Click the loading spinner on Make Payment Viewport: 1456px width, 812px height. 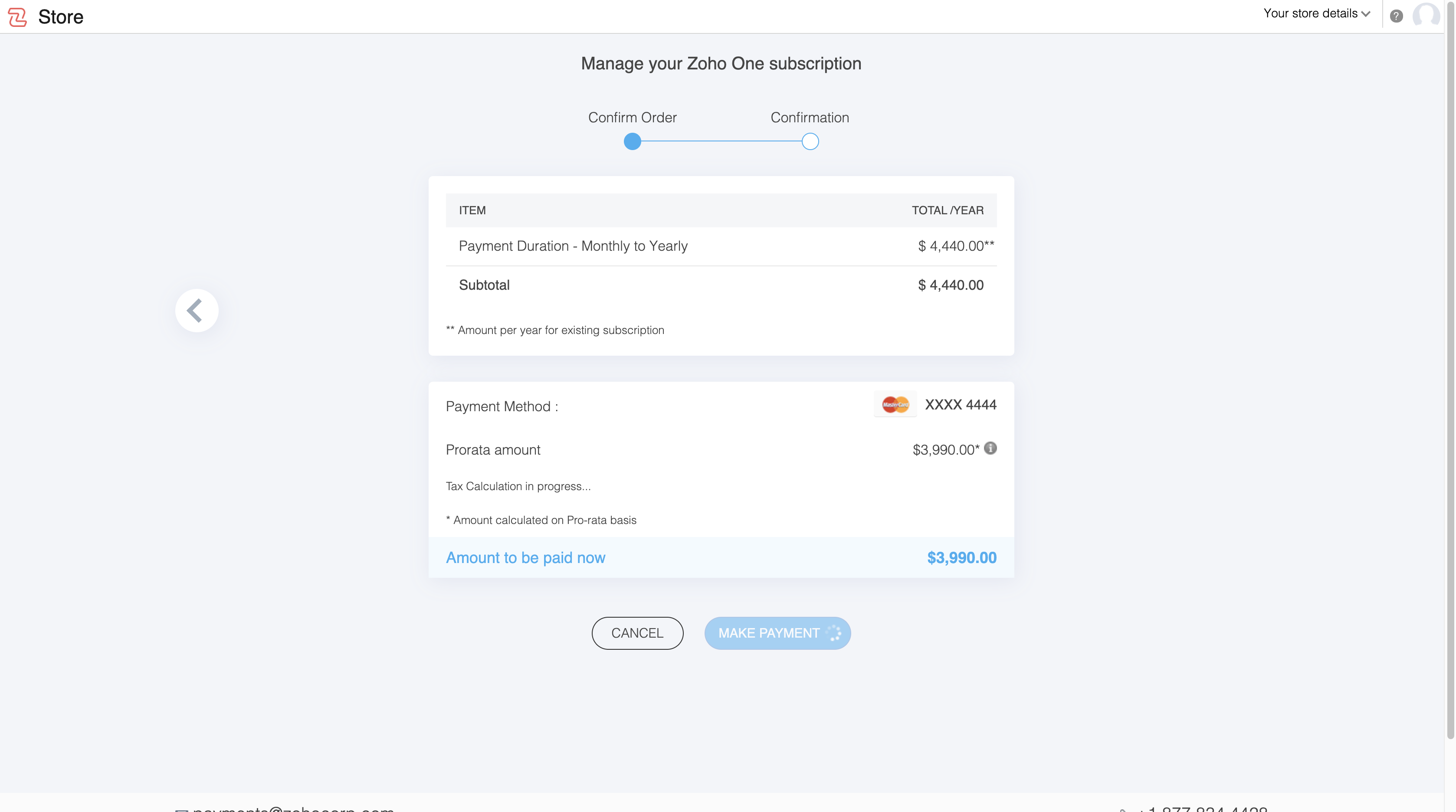834,633
